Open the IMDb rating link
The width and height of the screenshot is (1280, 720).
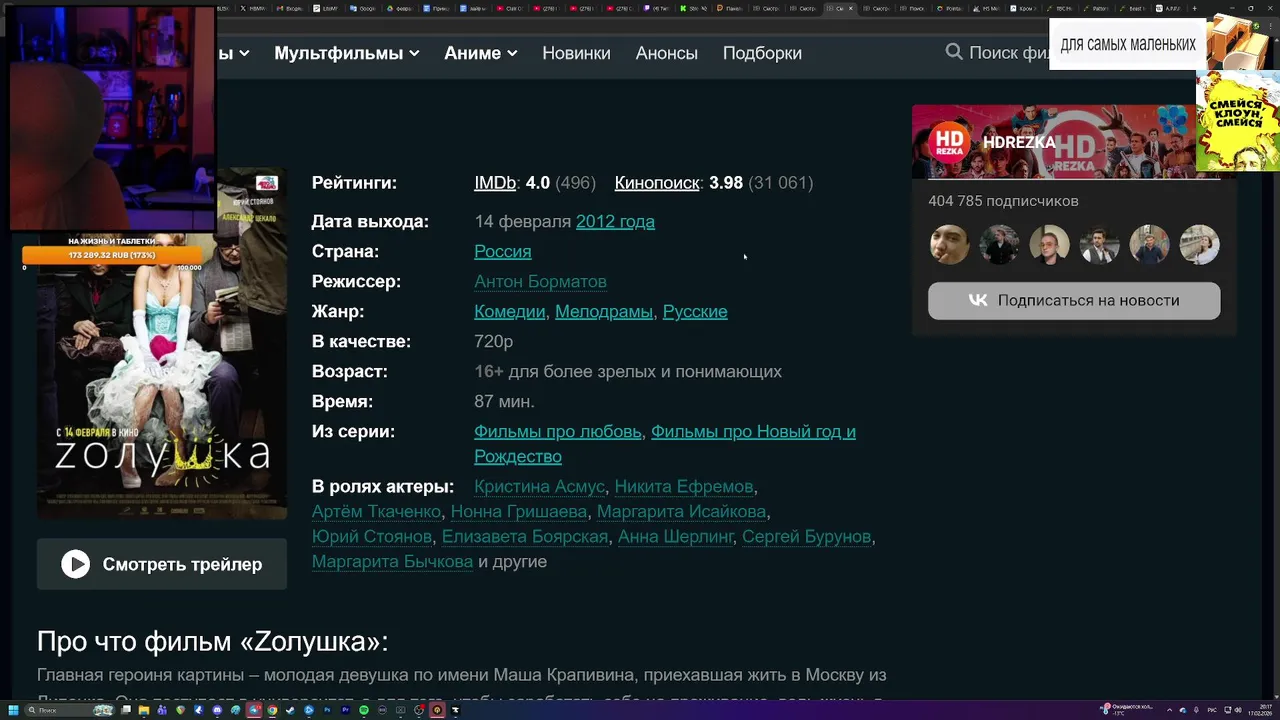(495, 183)
